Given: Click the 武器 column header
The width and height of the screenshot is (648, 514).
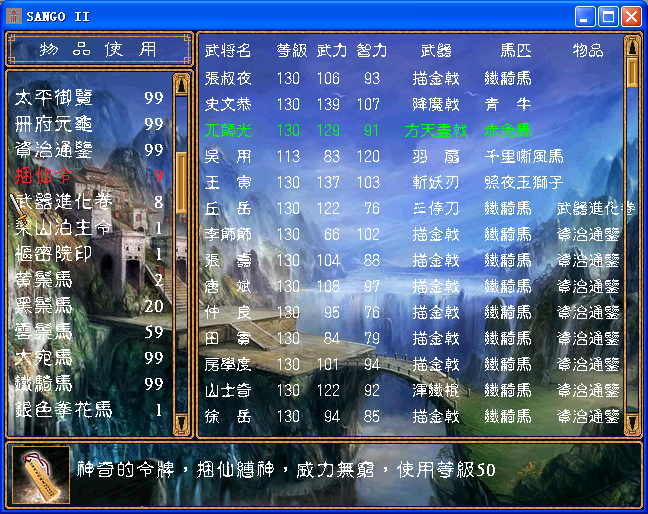Looking at the screenshot, I should (x=436, y=51).
